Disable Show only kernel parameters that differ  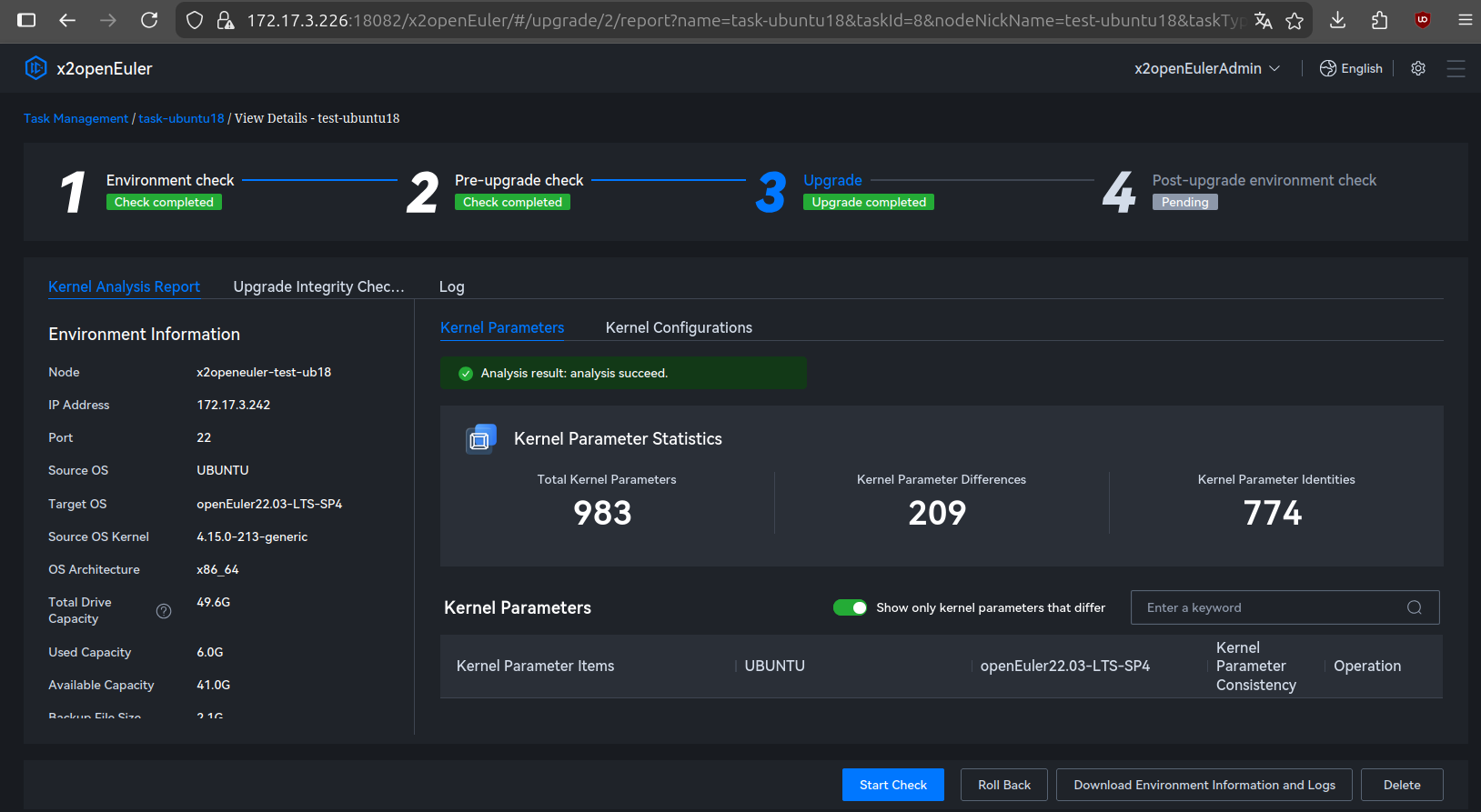[x=850, y=607]
